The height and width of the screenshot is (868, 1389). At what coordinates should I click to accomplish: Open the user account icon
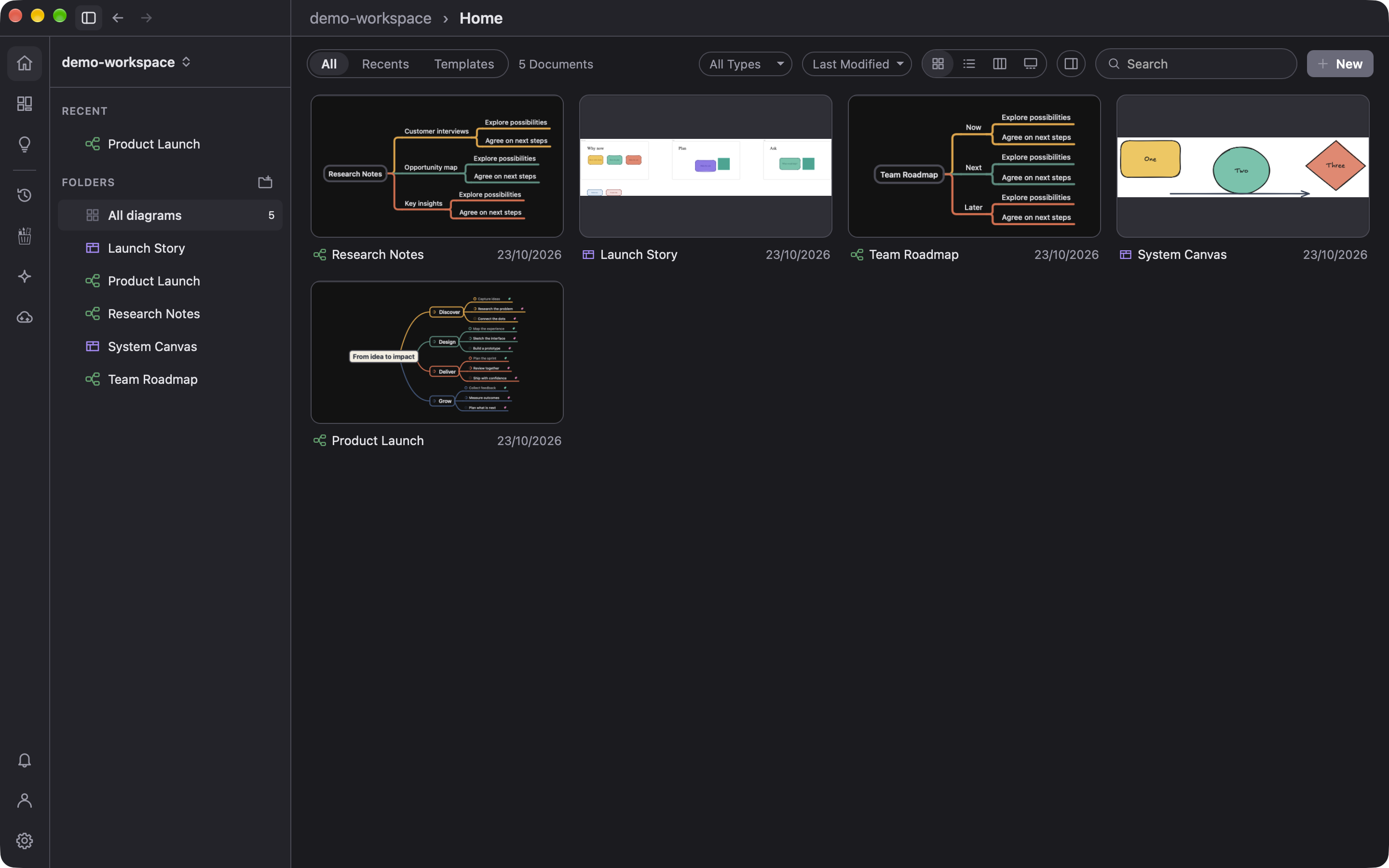click(x=24, y=800)
